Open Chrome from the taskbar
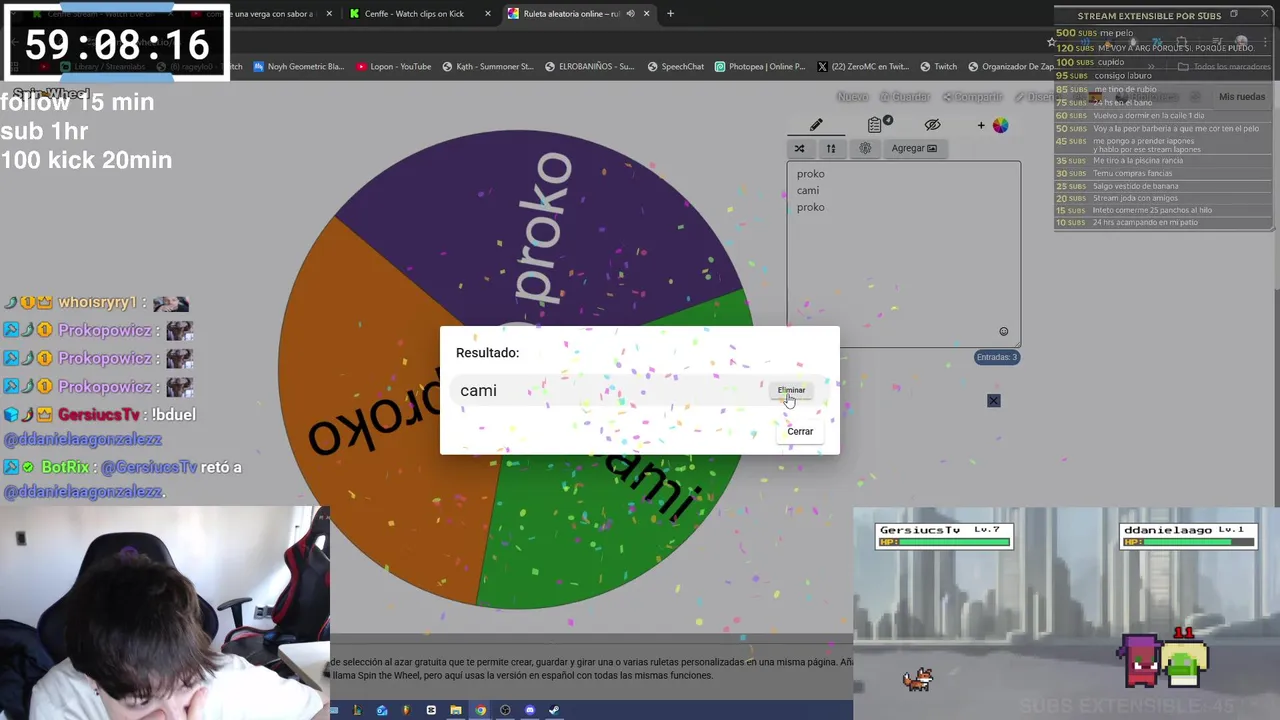Image resolution: width=1280 pixels, height=720 pixels. click(x=480, y=710)
